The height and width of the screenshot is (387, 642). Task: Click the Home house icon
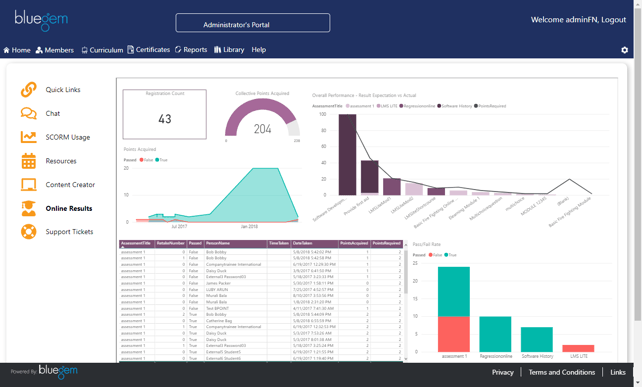coord(6,50)
